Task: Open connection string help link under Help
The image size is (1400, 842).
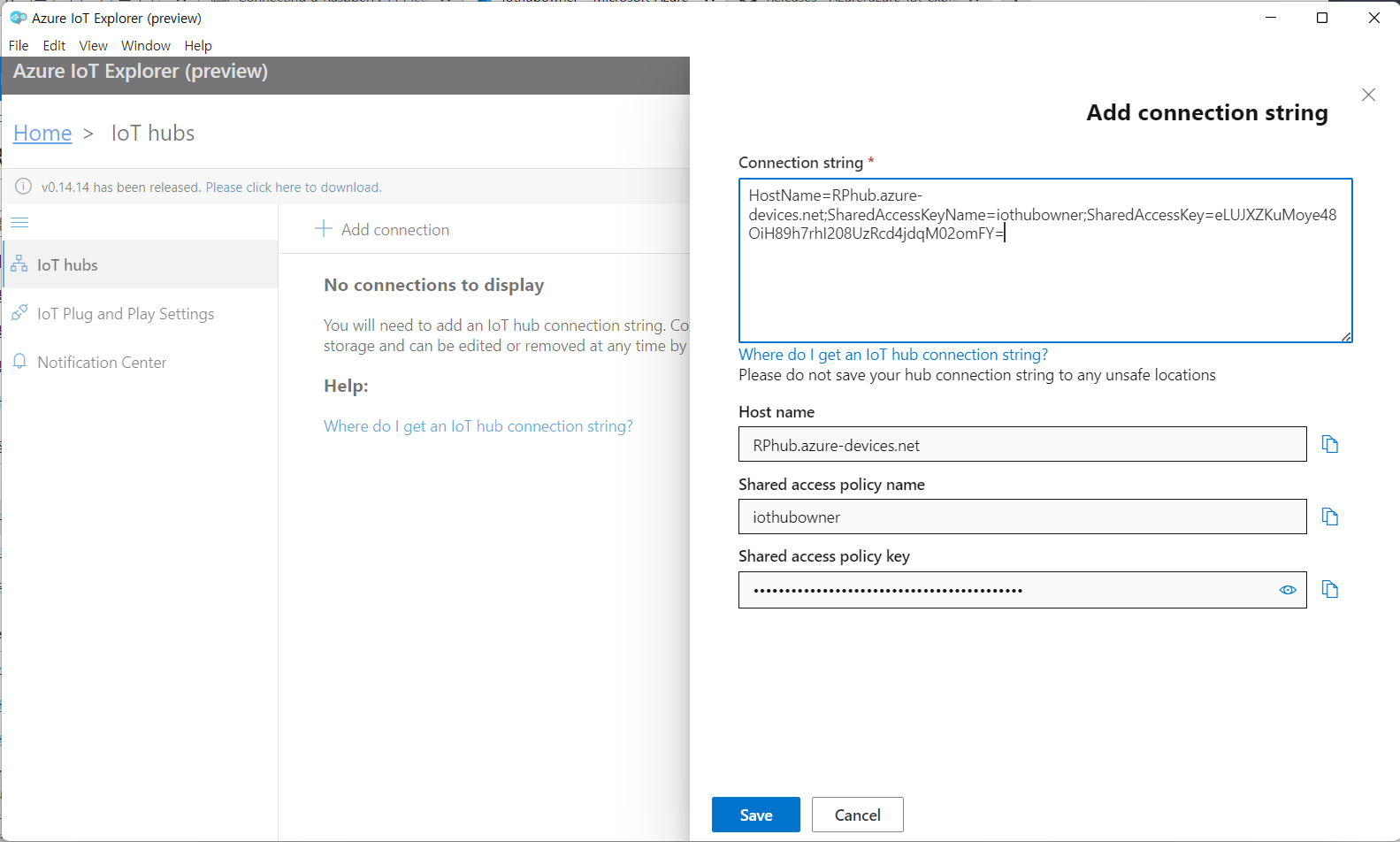Action: (478, 426)
